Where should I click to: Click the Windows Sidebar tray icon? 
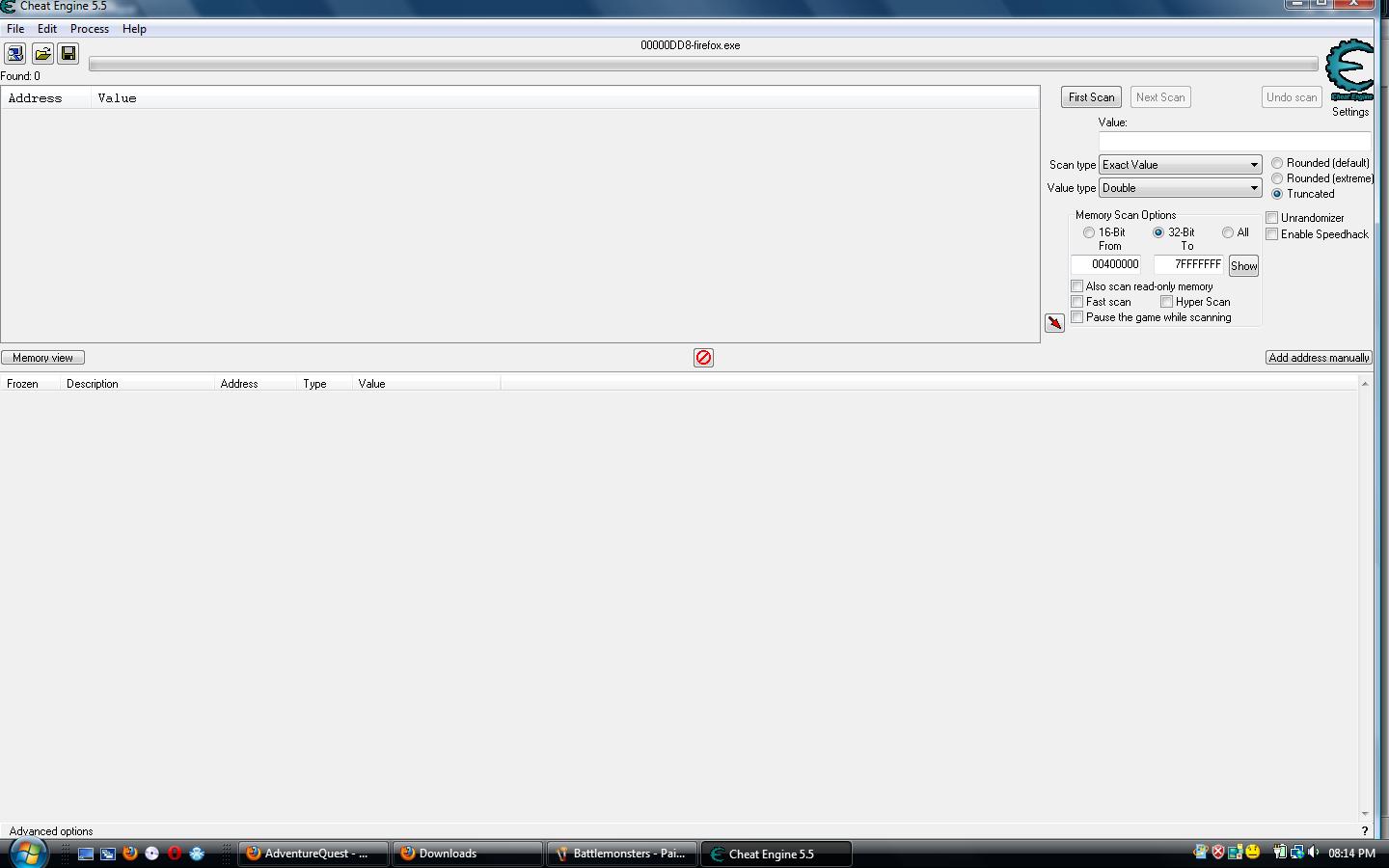1235,853
